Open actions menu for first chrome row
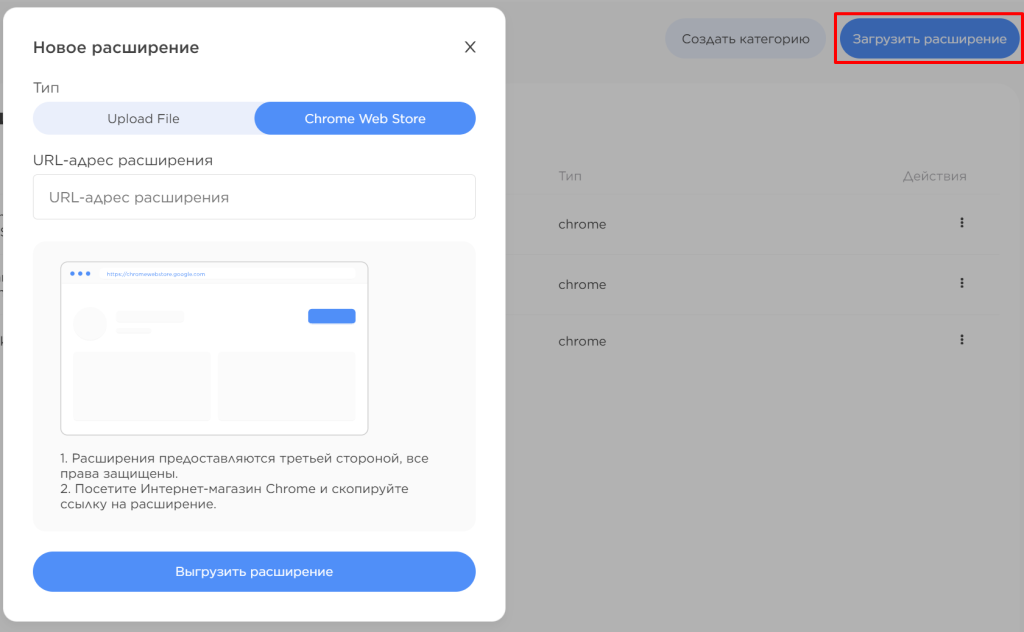This screenshot has height=632, width=1024. 961,223
